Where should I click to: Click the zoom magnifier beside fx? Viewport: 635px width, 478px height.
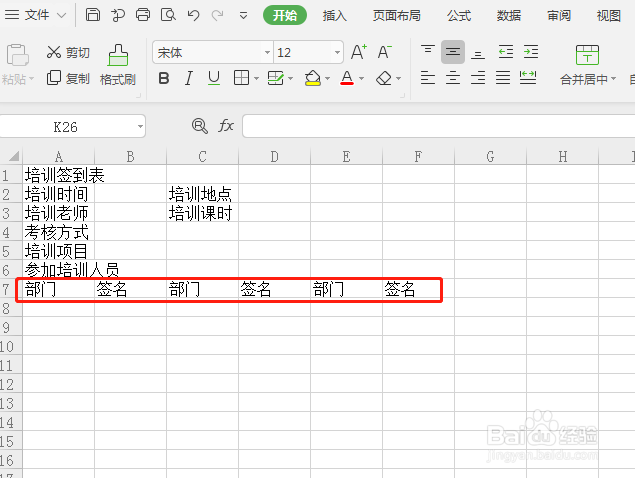tap(200, 126)
